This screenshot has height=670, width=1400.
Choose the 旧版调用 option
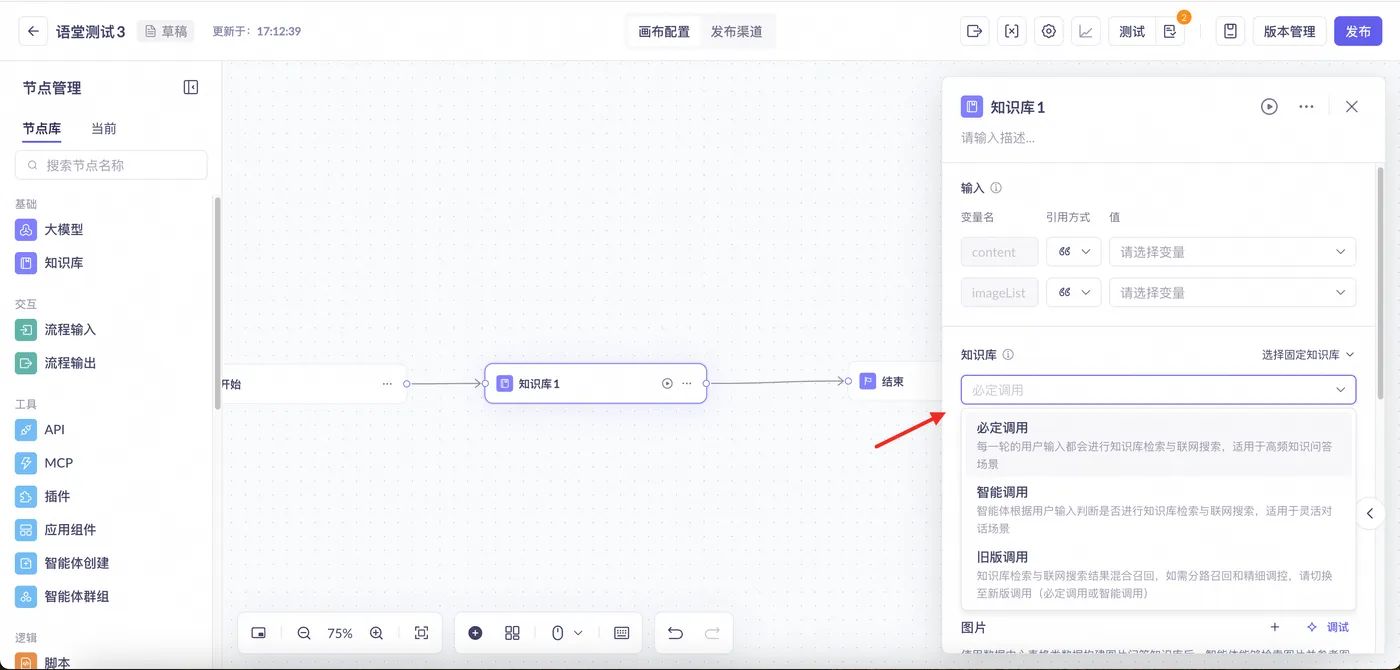(1158, 574)
